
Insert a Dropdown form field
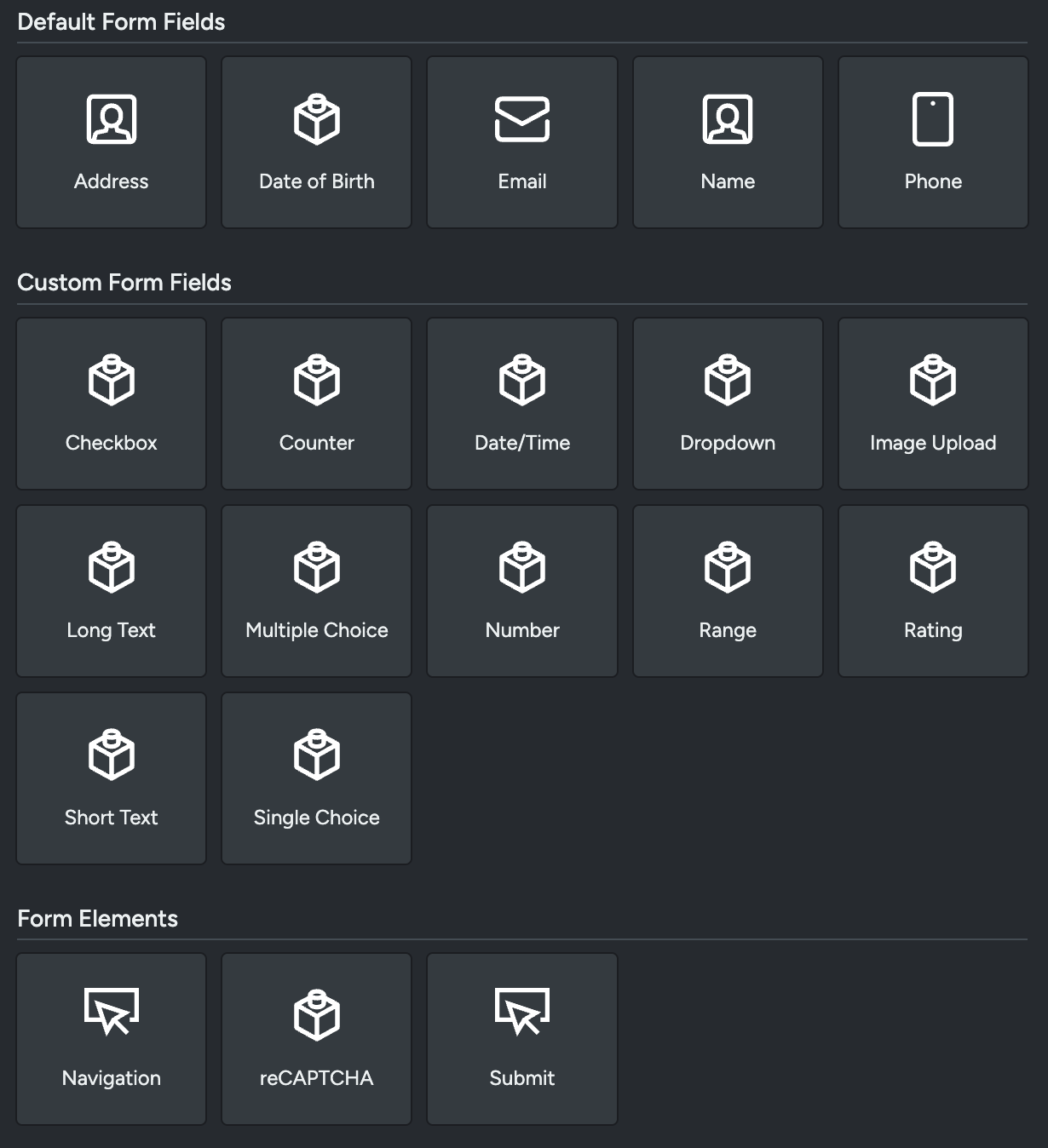728,404
